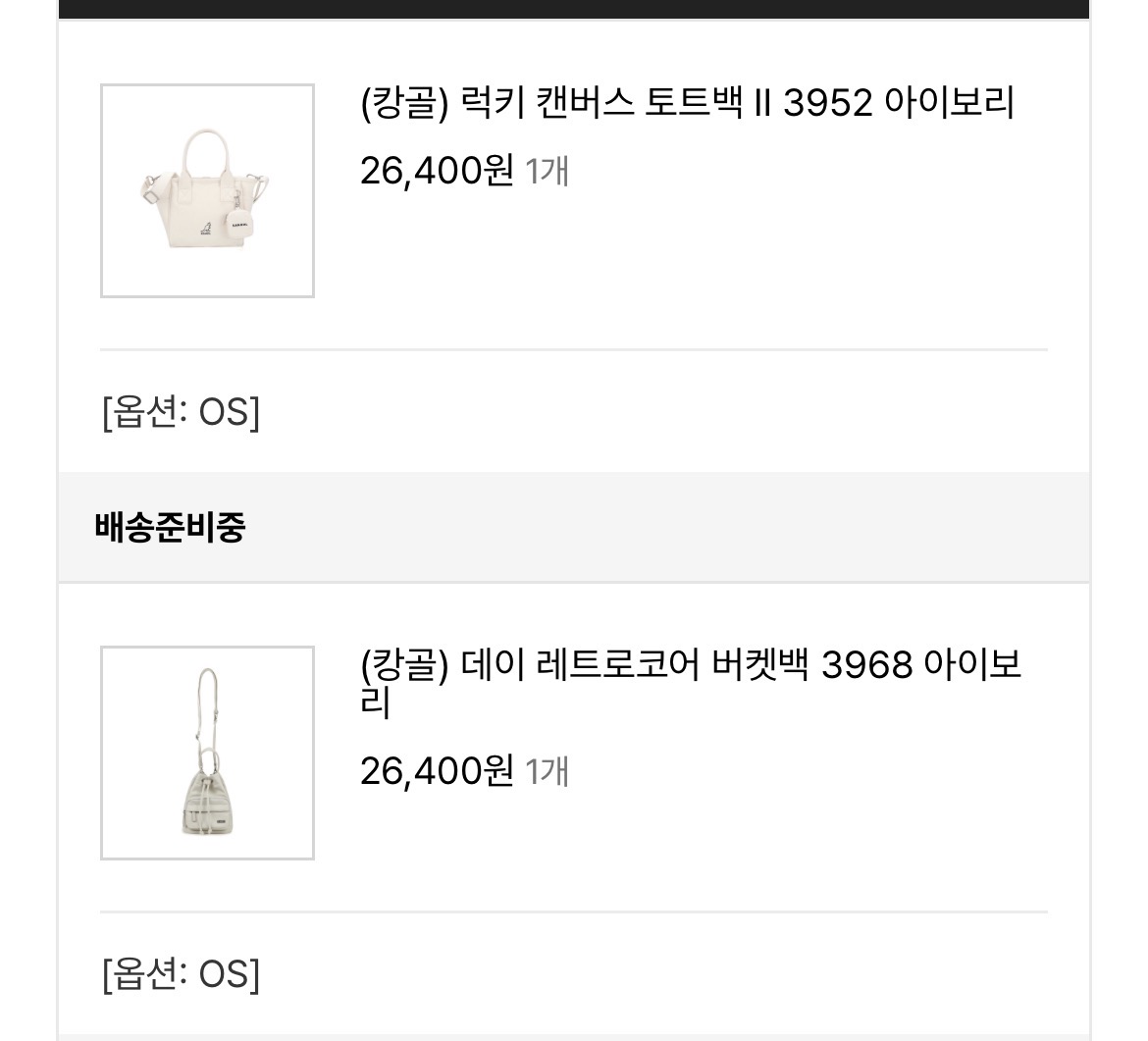Click the tote bag's 26,400원 price
This screenshot has height=1041, width=1148.
[x=437, y=171]
